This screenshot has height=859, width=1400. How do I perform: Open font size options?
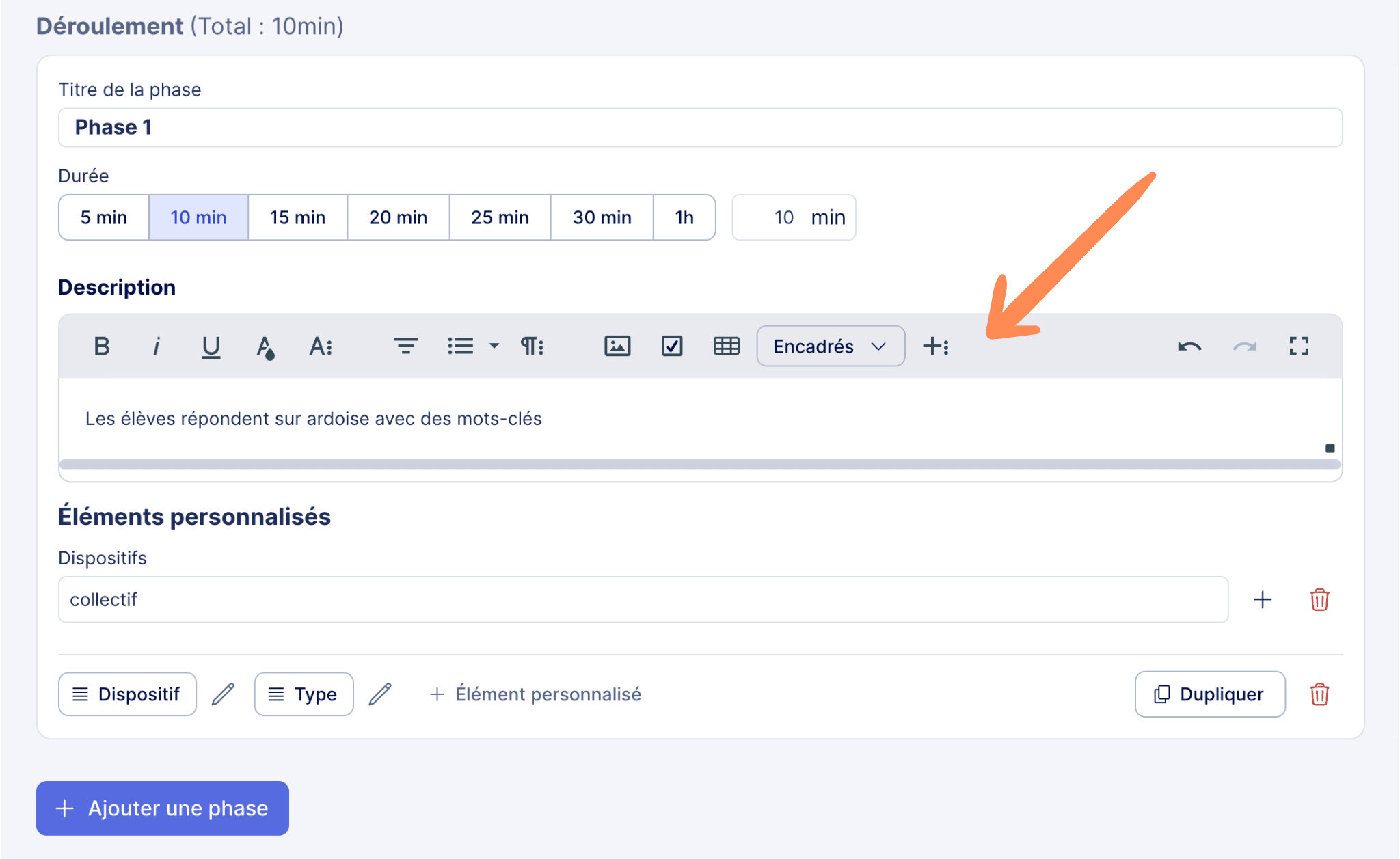[x=321, y=346]
